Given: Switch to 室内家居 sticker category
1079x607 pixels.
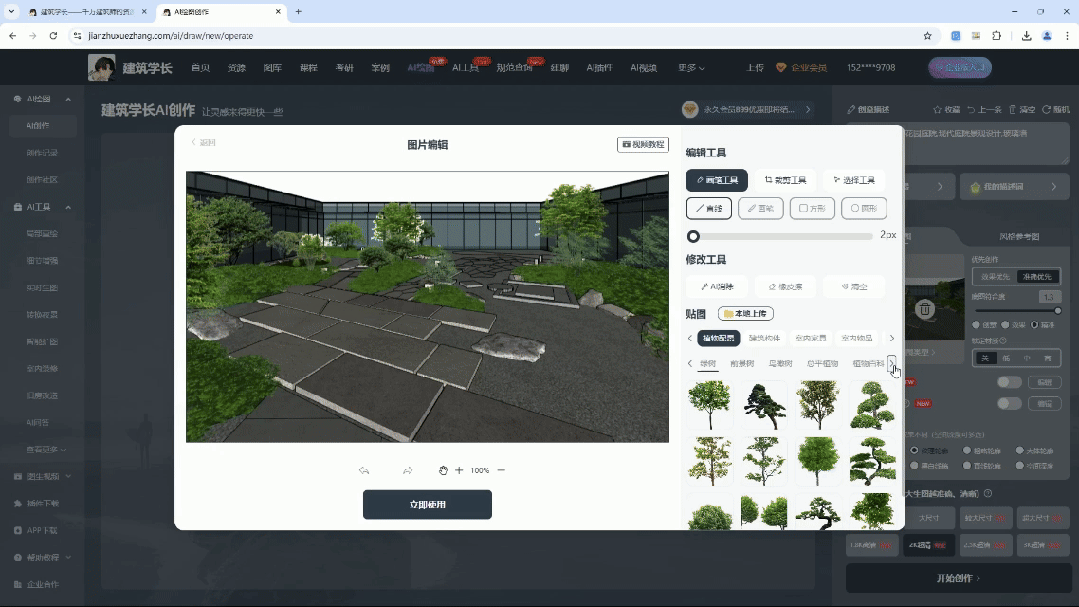Looking at the screenshot, I should click(811, 338).
